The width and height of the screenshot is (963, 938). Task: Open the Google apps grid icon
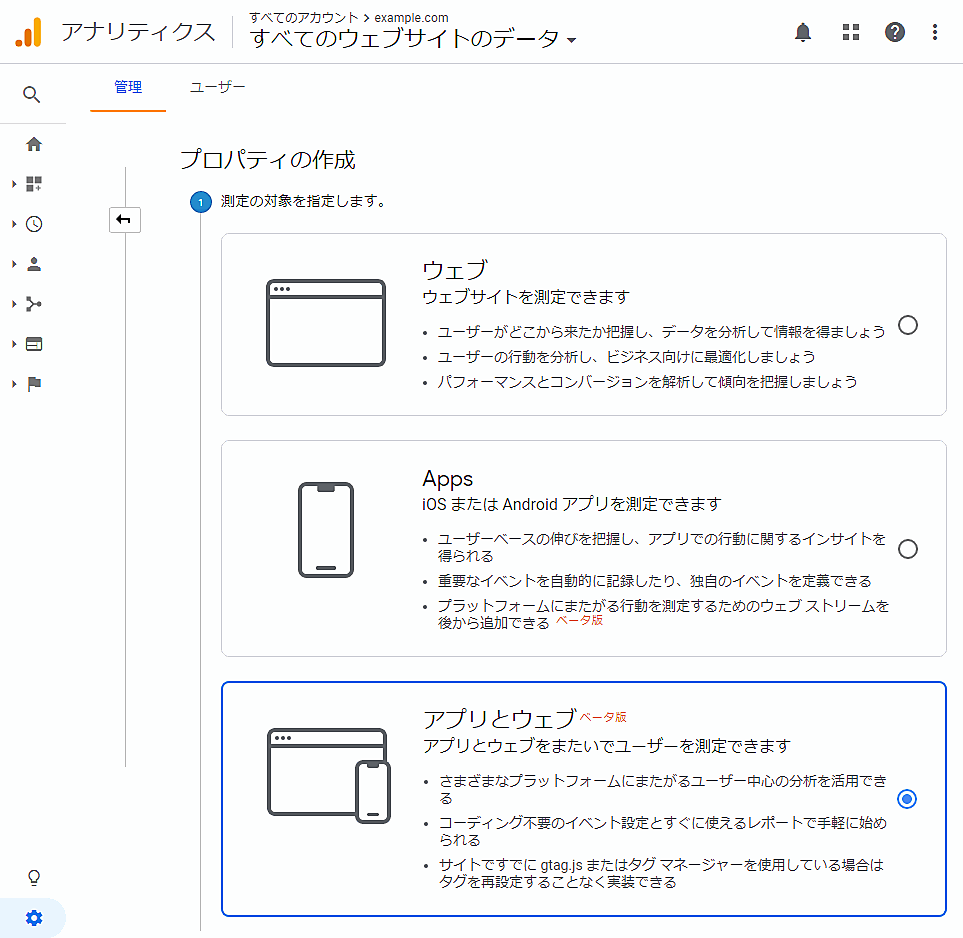(850, 32)
